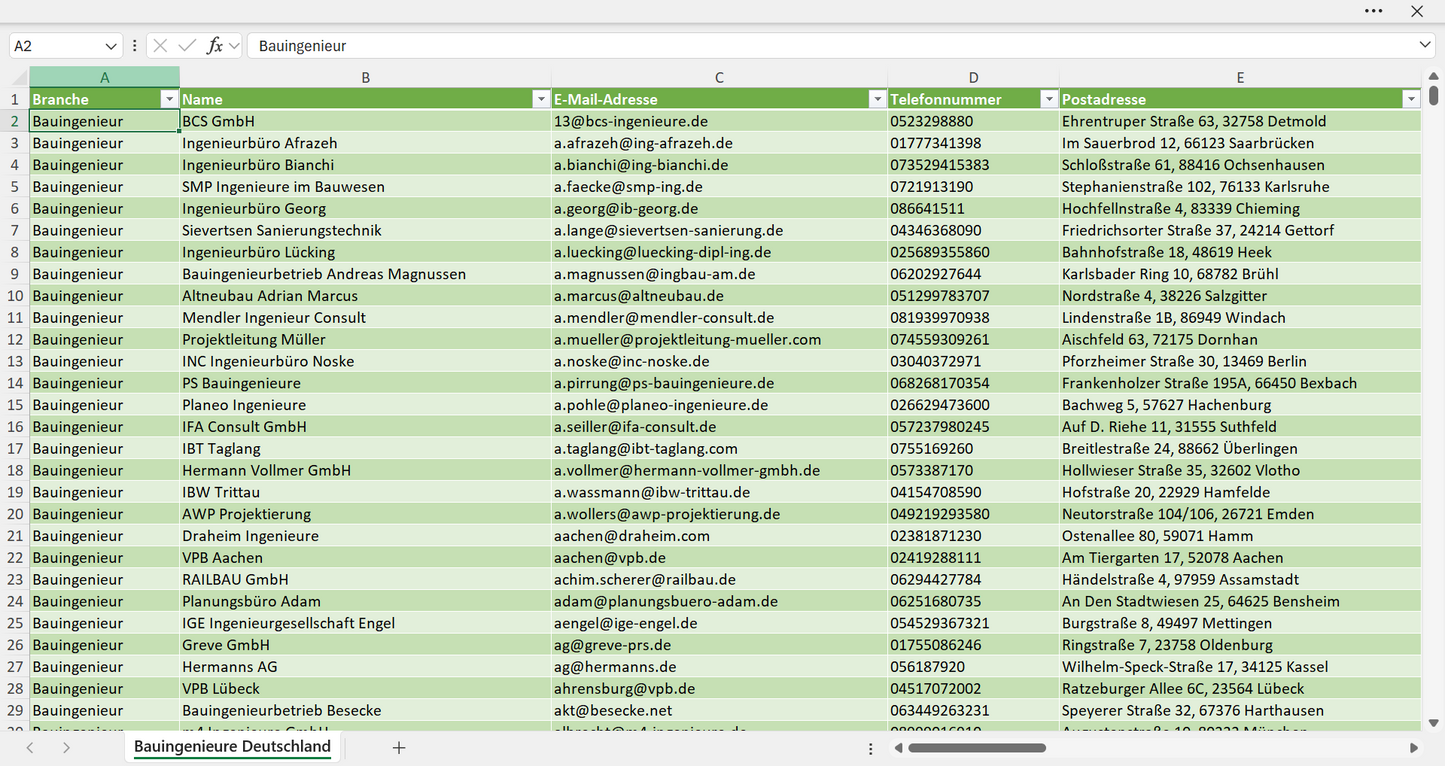Select cell Wilhelm-Speck-Straße 17, 34125 Kassel
1445x766 pixels.
pyautogui.click(x=1240, y=667)
